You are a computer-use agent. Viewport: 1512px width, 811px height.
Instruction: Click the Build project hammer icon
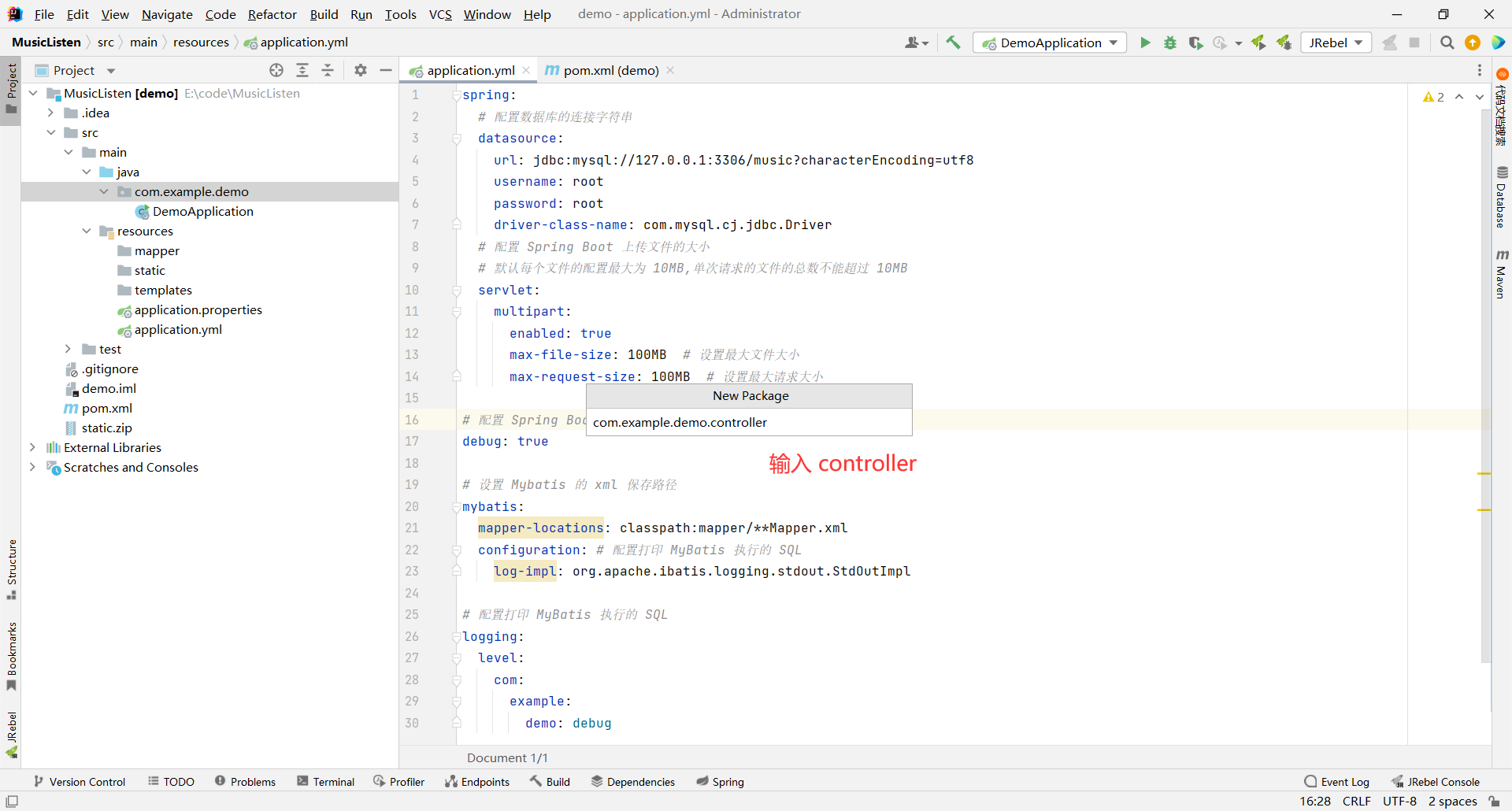tap(953, 43)
